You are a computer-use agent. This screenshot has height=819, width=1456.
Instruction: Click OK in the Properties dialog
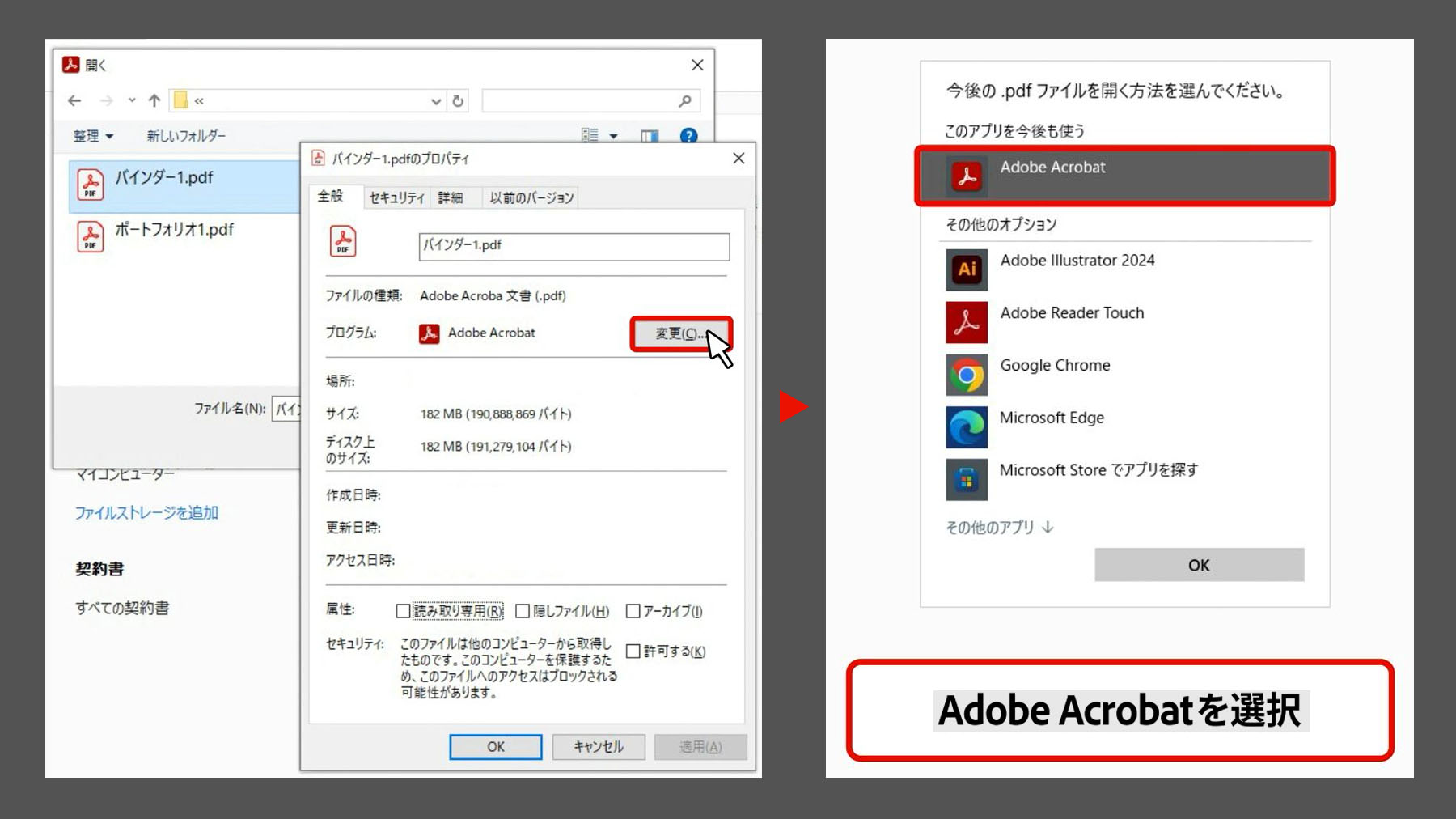(496, 747)
